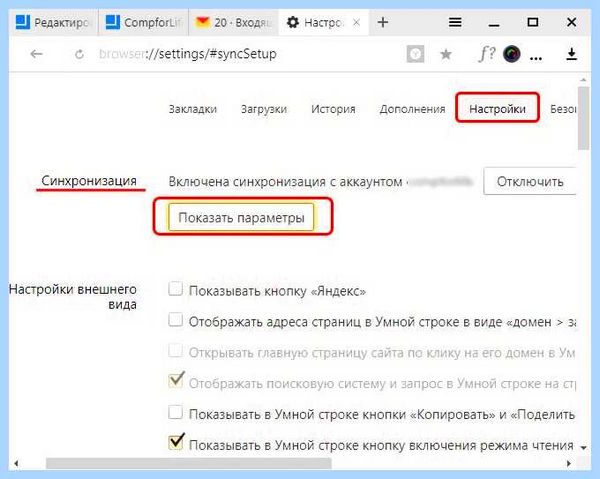The height and width of the screenshot is (479, 600).
Task: Enable Показывать кнопку «Яндекс» checkbox
Action: tap(175, 289)
